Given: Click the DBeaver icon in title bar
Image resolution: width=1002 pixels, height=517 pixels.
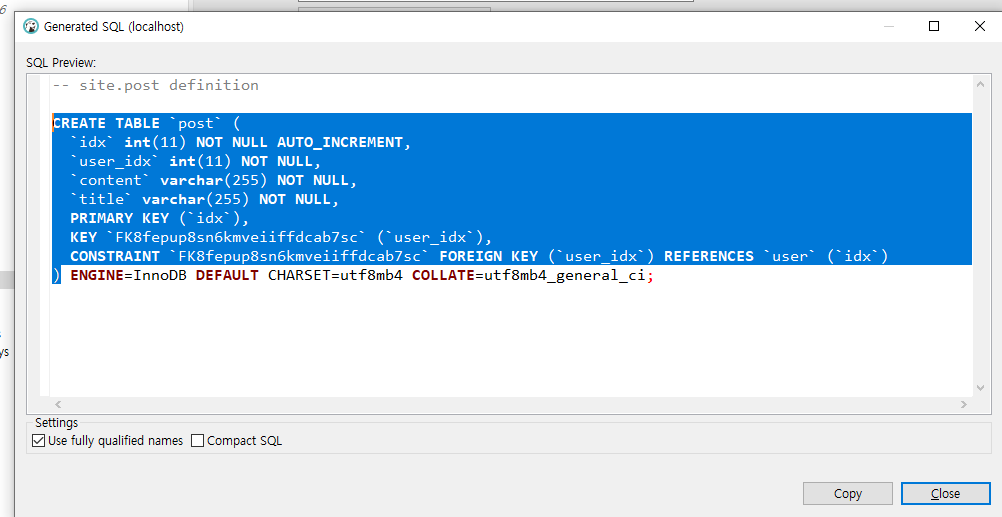Looking at the screenshot, I should tap(30, 26).
